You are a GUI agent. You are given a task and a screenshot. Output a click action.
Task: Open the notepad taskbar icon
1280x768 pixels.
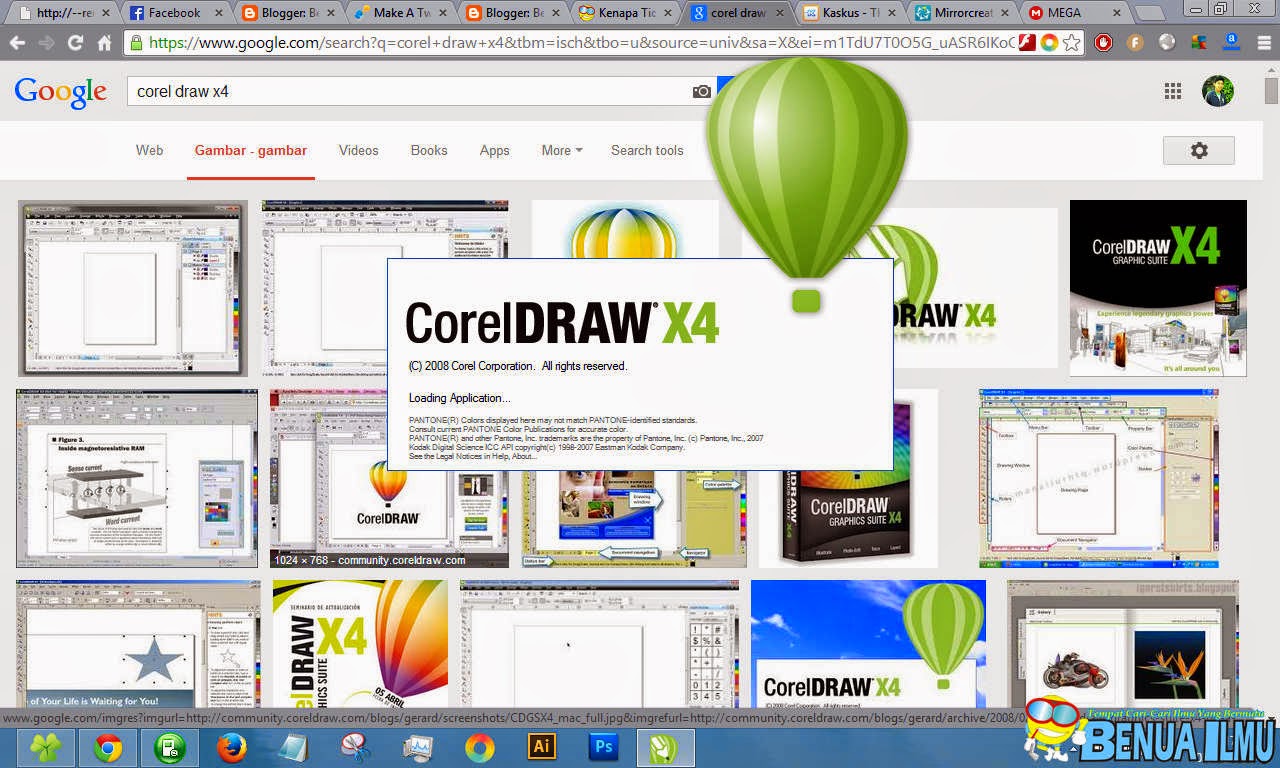click(x=294, y=748)
